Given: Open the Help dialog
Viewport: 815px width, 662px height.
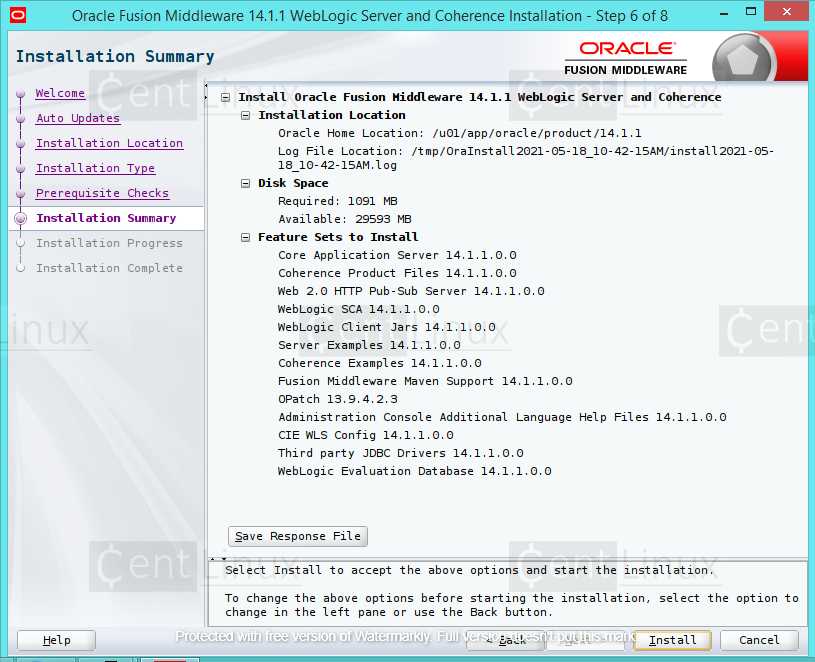Looking at the screenshot, I should coord(56,640).
